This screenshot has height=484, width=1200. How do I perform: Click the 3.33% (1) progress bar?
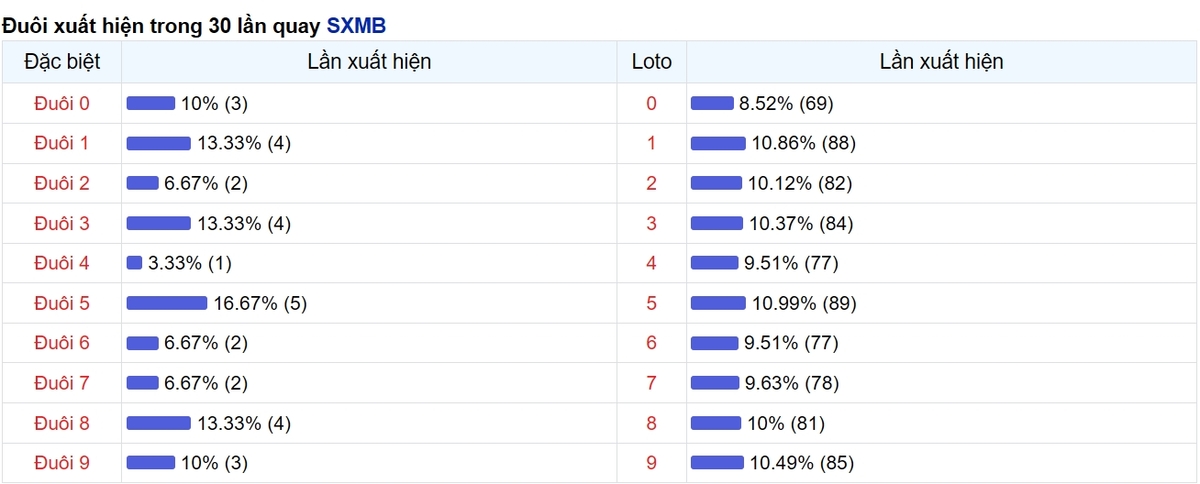coord(135,263)
